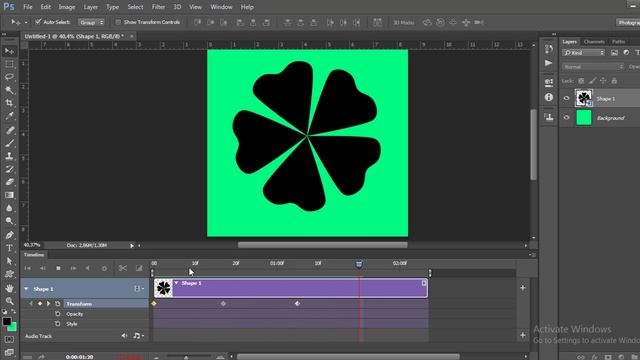Select the Eraser tool

9,182
